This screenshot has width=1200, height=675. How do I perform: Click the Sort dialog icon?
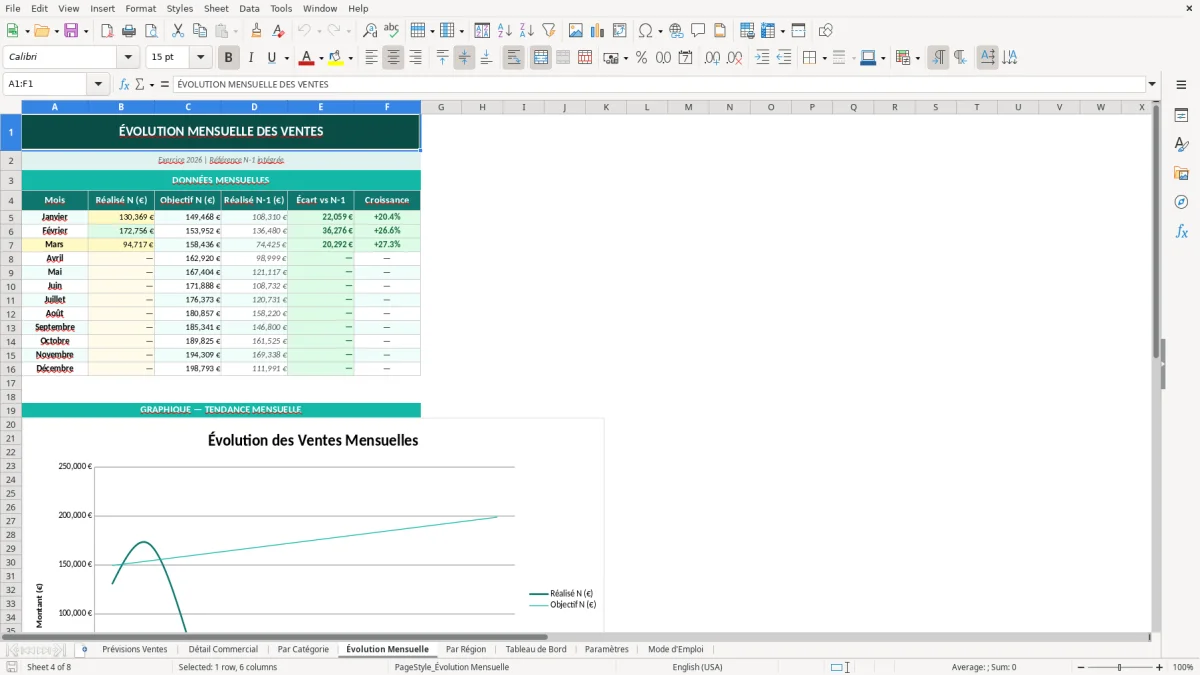[482, 31]
